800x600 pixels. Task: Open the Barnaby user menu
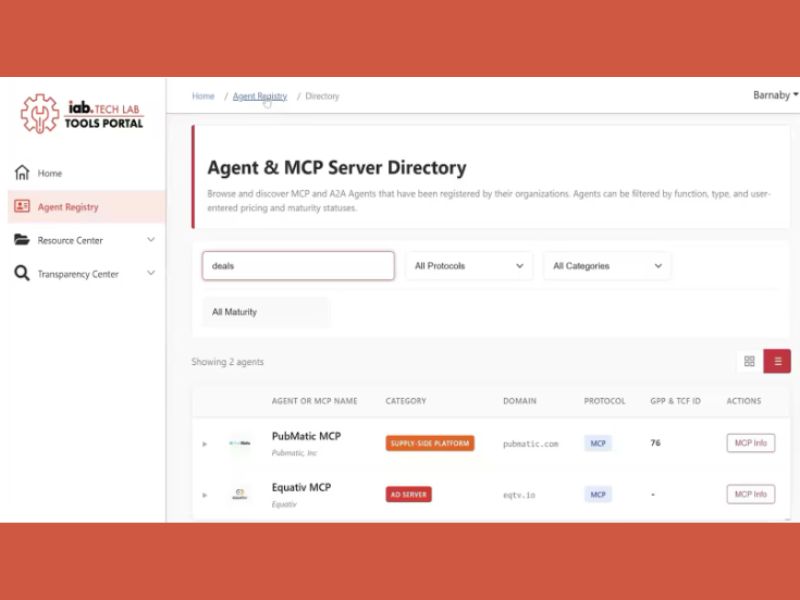click(775, 96)
